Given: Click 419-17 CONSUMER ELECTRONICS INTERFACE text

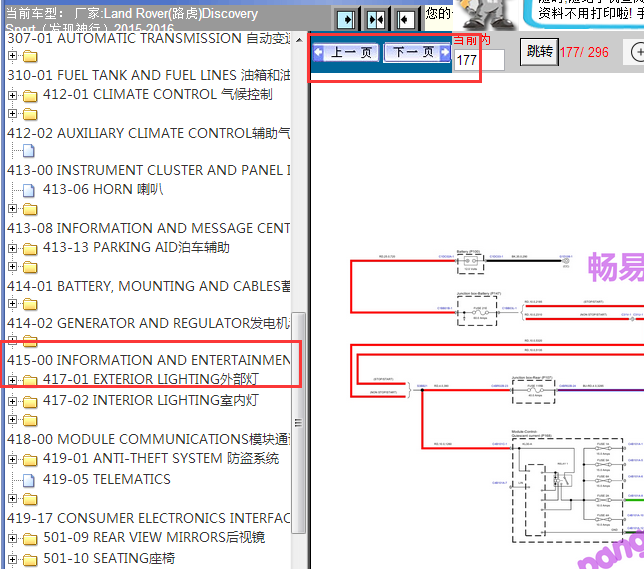Looking at the screenshot, I should tap(149, 518).
